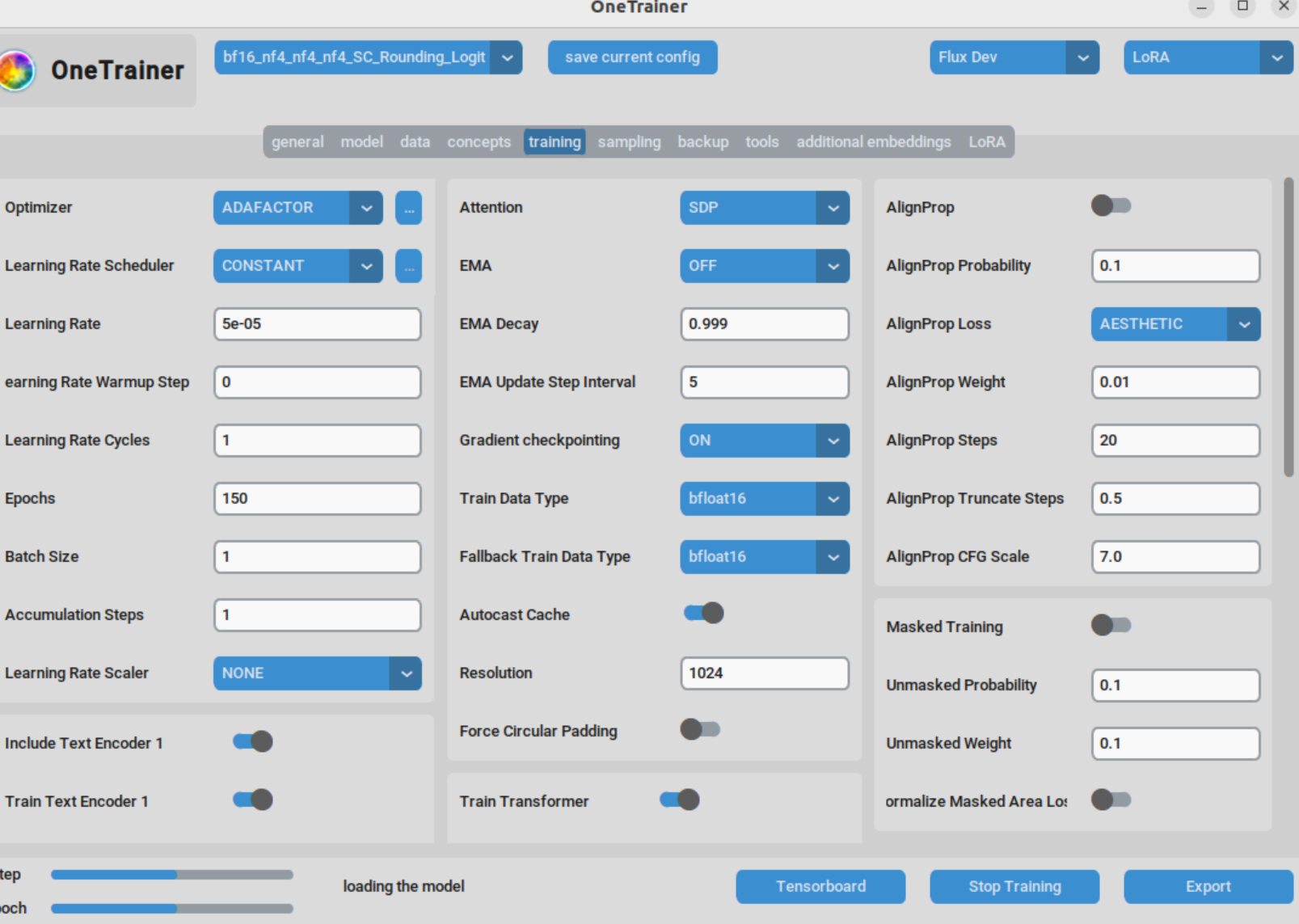Click the Optimizer label text

(x=39, y=208)
